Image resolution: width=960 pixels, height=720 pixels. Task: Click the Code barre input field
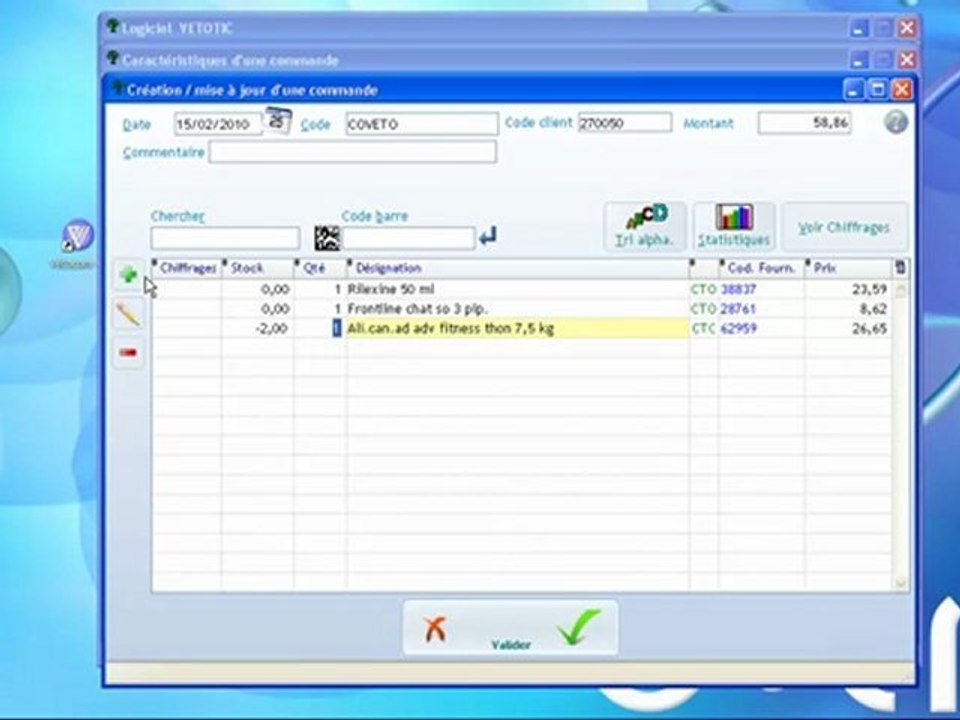point(408,238)
